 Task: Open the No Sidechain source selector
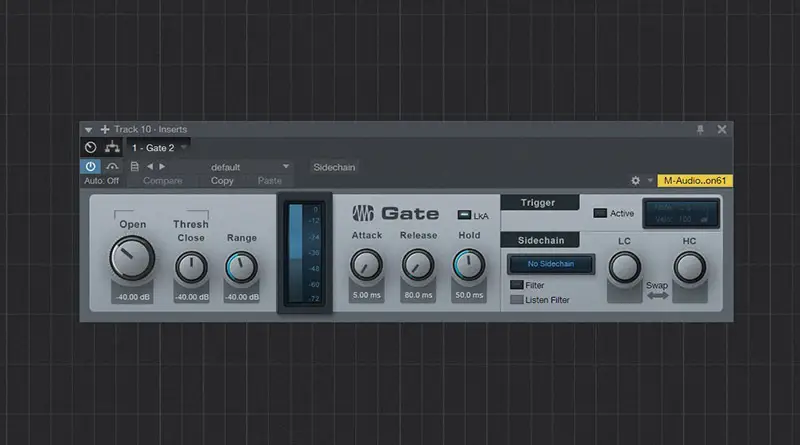coord(551,264)
